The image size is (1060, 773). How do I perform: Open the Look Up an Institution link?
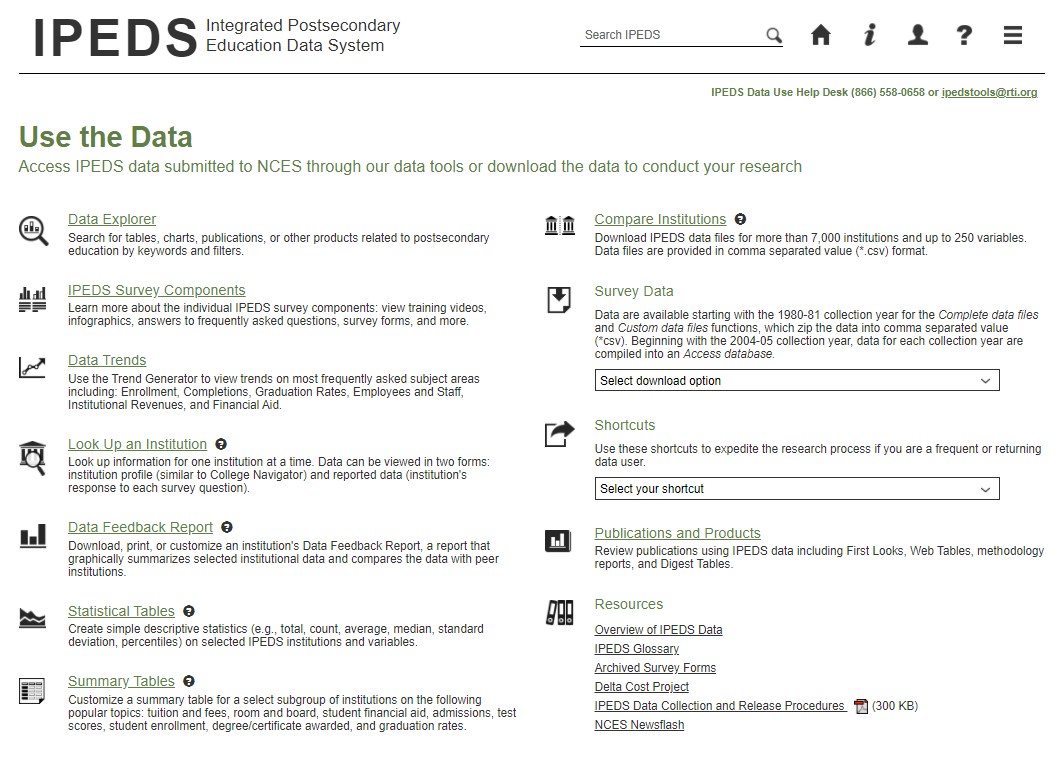point(137,444)
